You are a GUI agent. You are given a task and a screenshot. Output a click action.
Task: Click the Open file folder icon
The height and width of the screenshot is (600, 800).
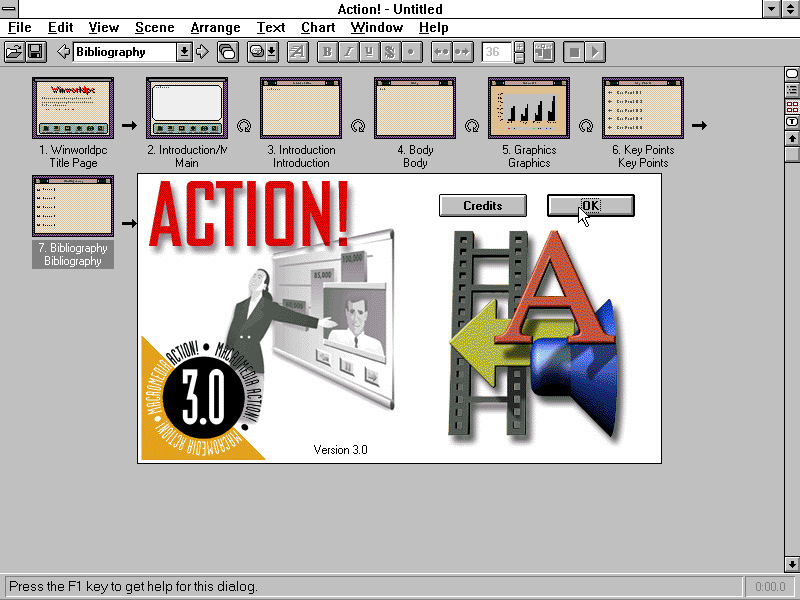click(x=14, y=52)
